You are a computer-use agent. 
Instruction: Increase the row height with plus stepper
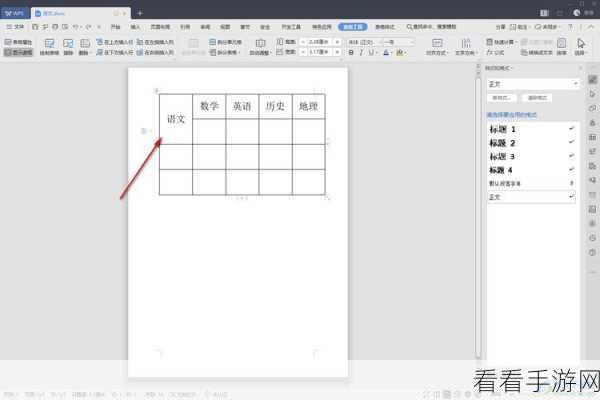click(337, 42)
